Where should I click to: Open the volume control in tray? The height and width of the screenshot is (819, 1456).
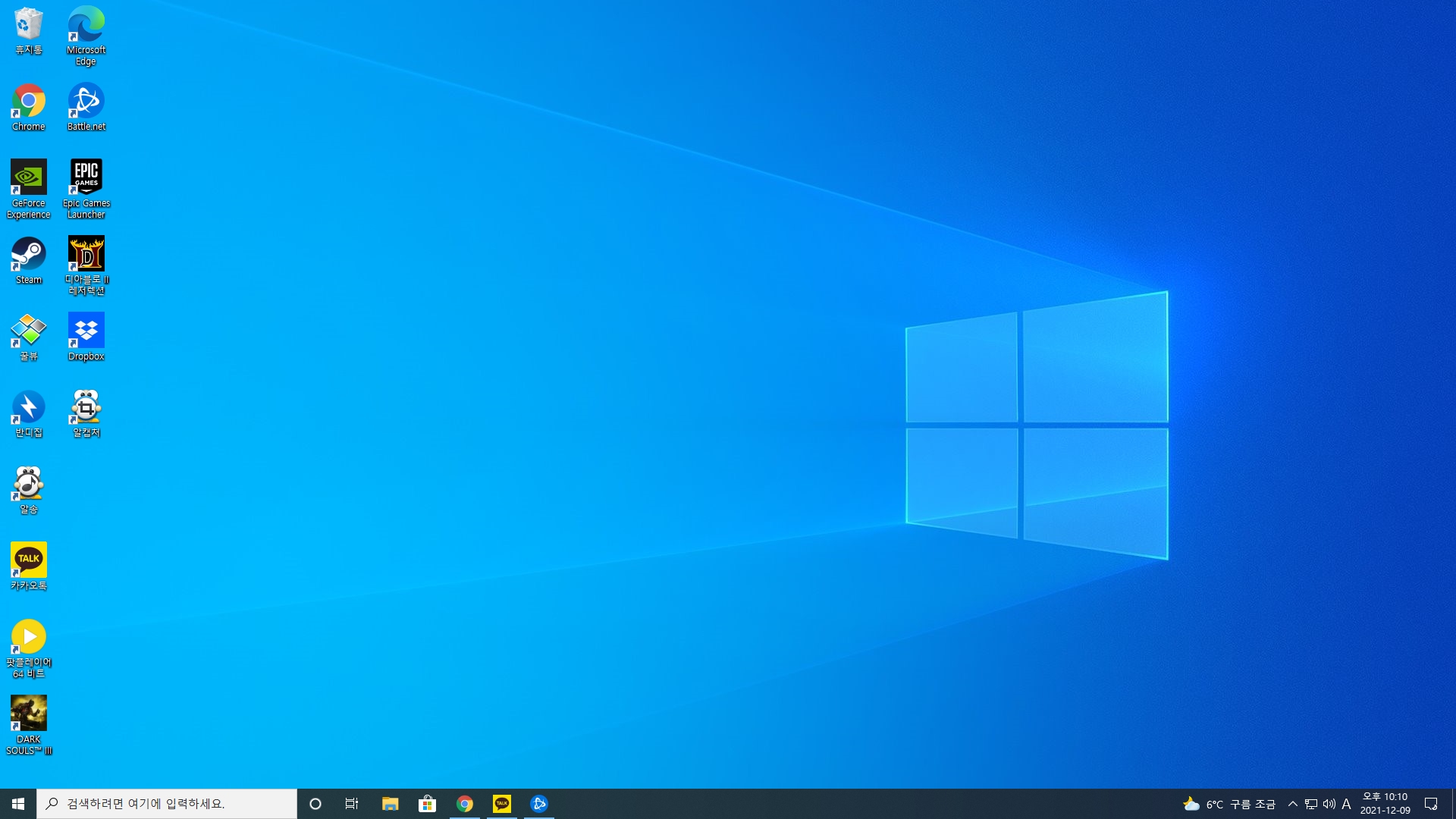1329,804
